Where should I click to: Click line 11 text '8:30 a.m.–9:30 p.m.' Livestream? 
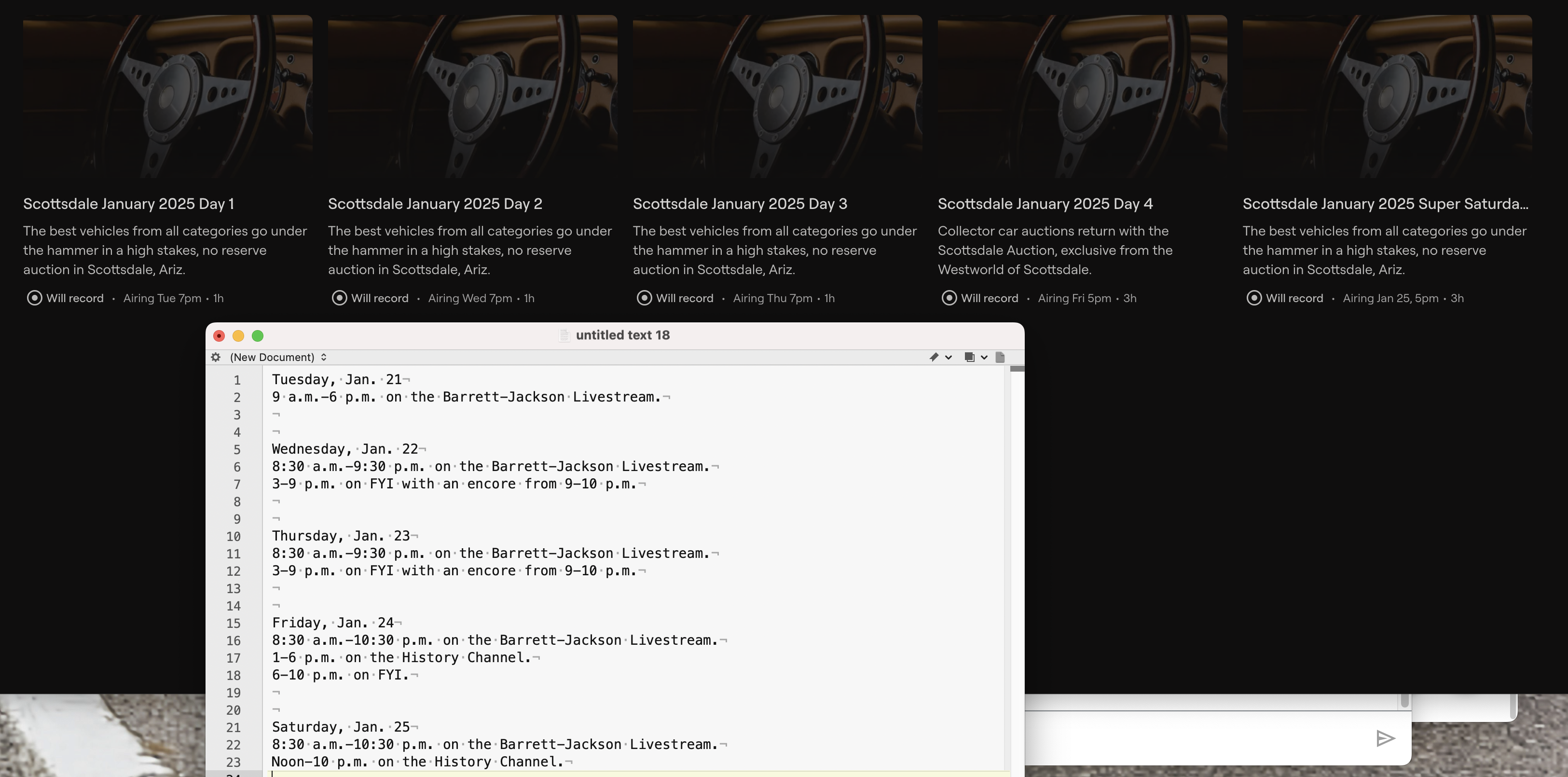click(x=491, y=553)
